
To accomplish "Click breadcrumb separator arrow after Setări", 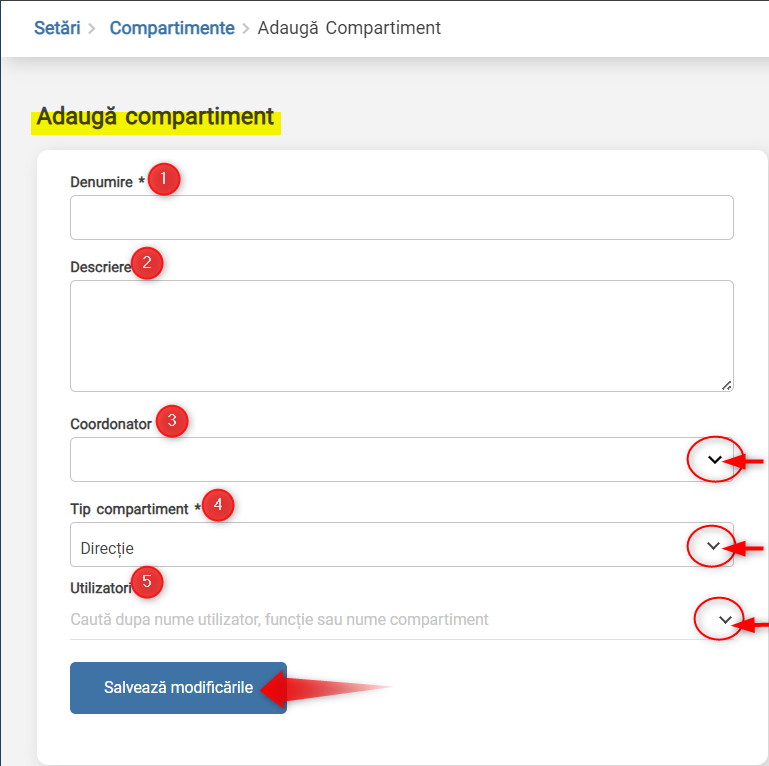I will coord(92,28).
